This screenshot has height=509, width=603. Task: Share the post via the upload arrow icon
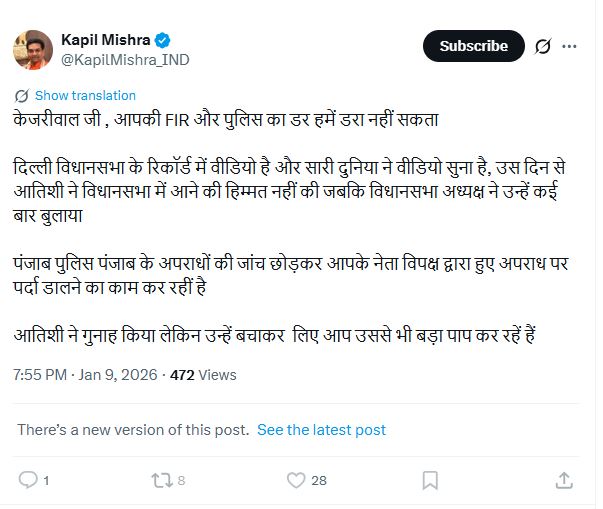pos(564,480)
